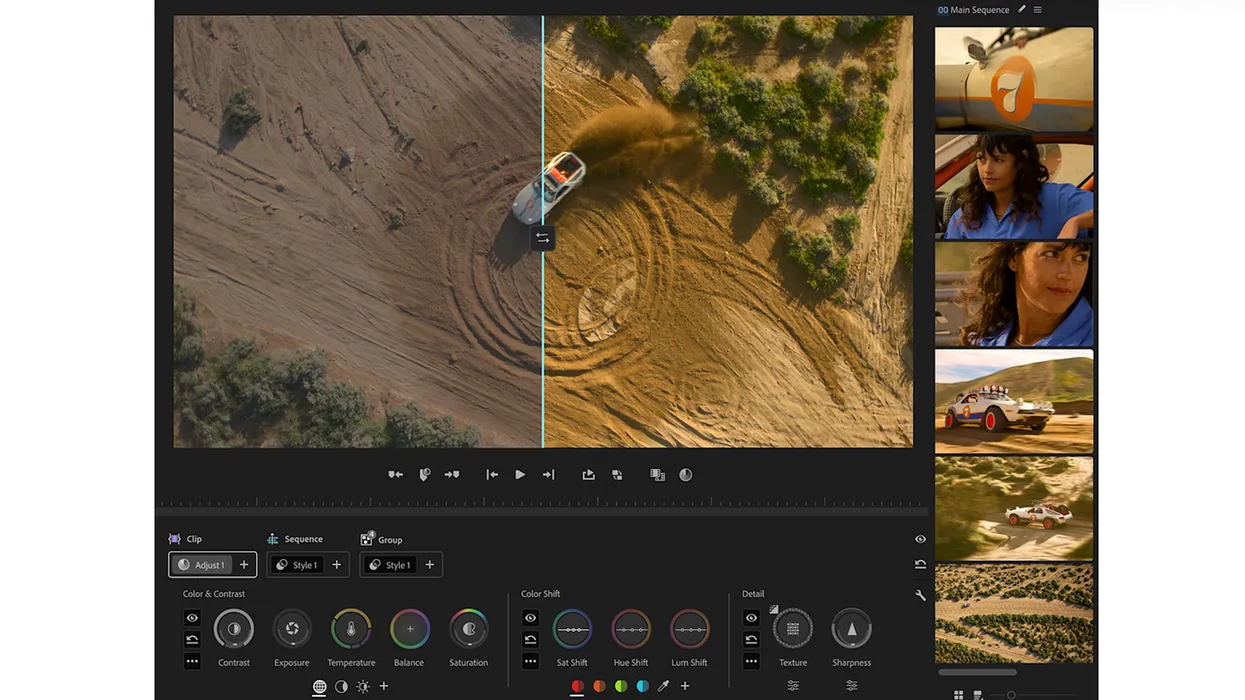Open Color & Contrast more options
The width and height of the screenshot is (1245, 700).
click(x=192, y=662)
